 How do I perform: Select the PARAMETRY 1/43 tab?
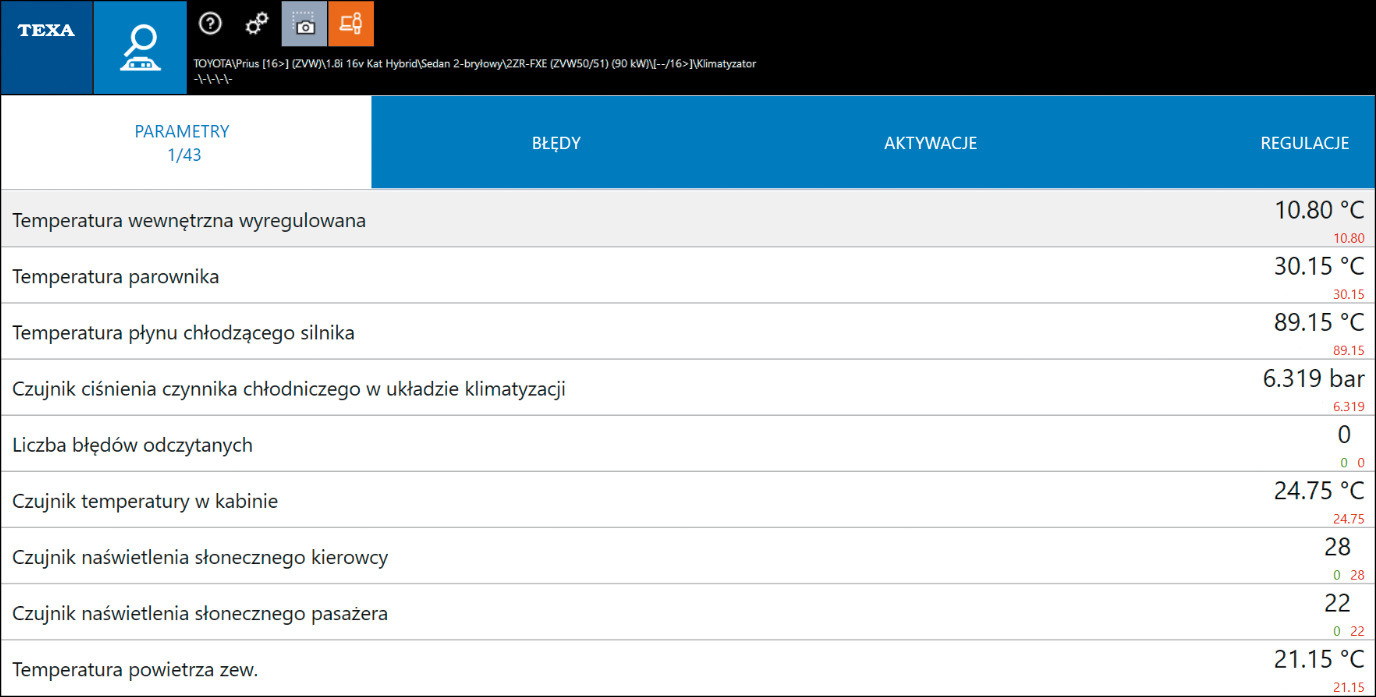pos(183,143)
